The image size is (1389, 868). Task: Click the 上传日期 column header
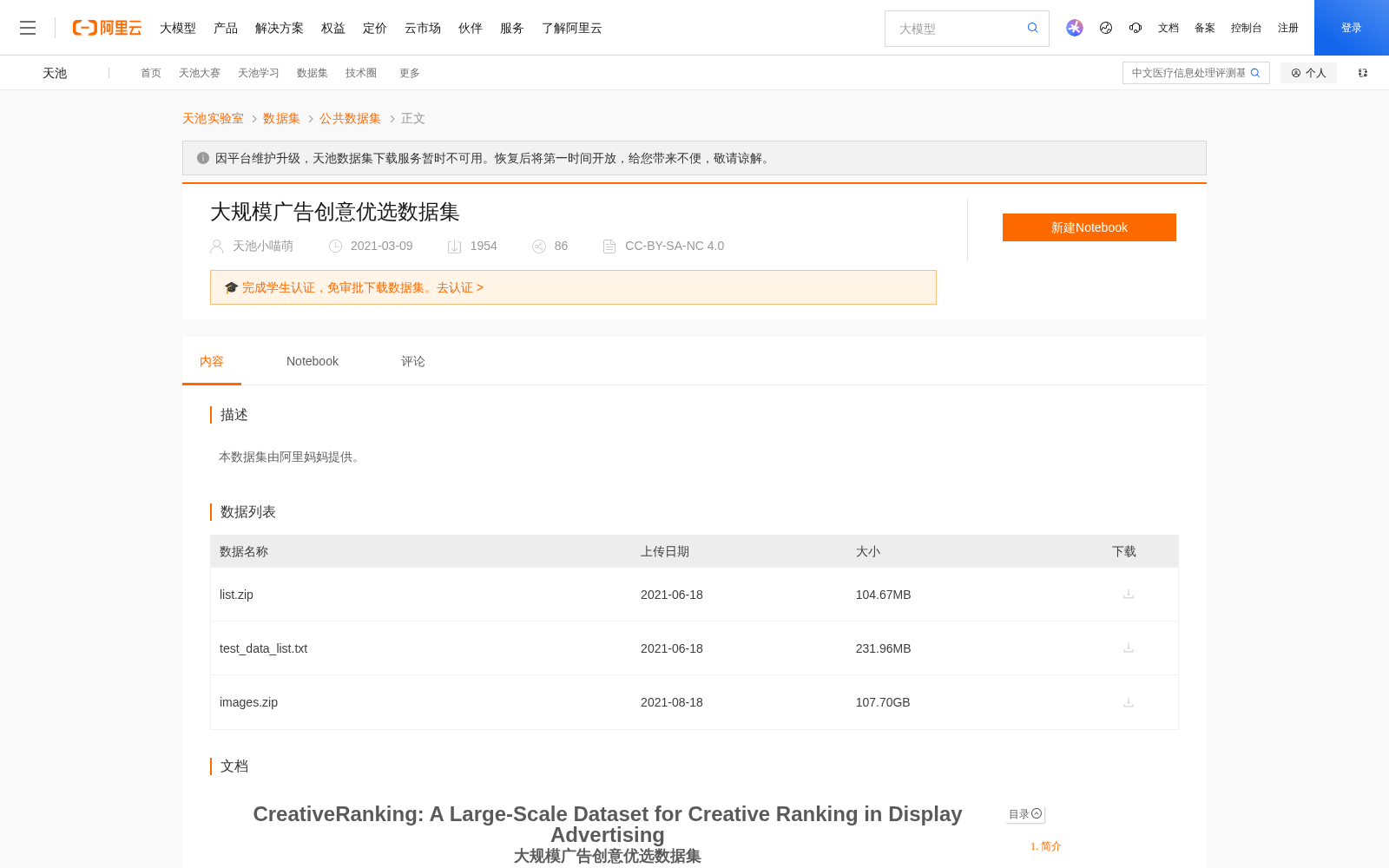[x=665, y=551]
